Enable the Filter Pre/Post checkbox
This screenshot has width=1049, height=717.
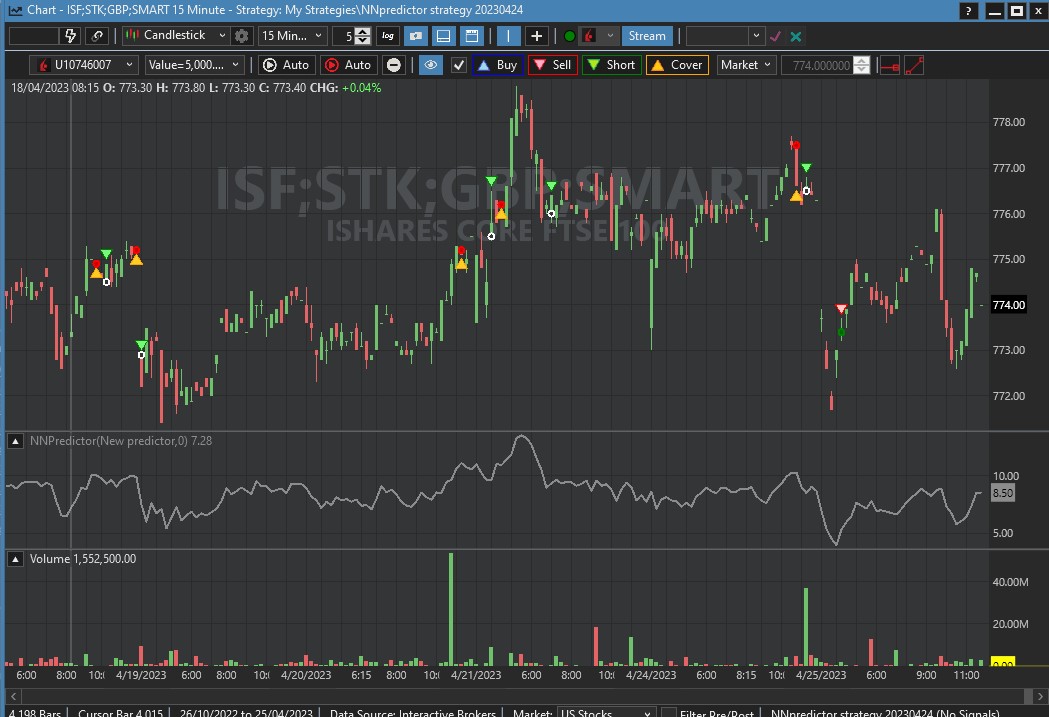pos(668,713)
